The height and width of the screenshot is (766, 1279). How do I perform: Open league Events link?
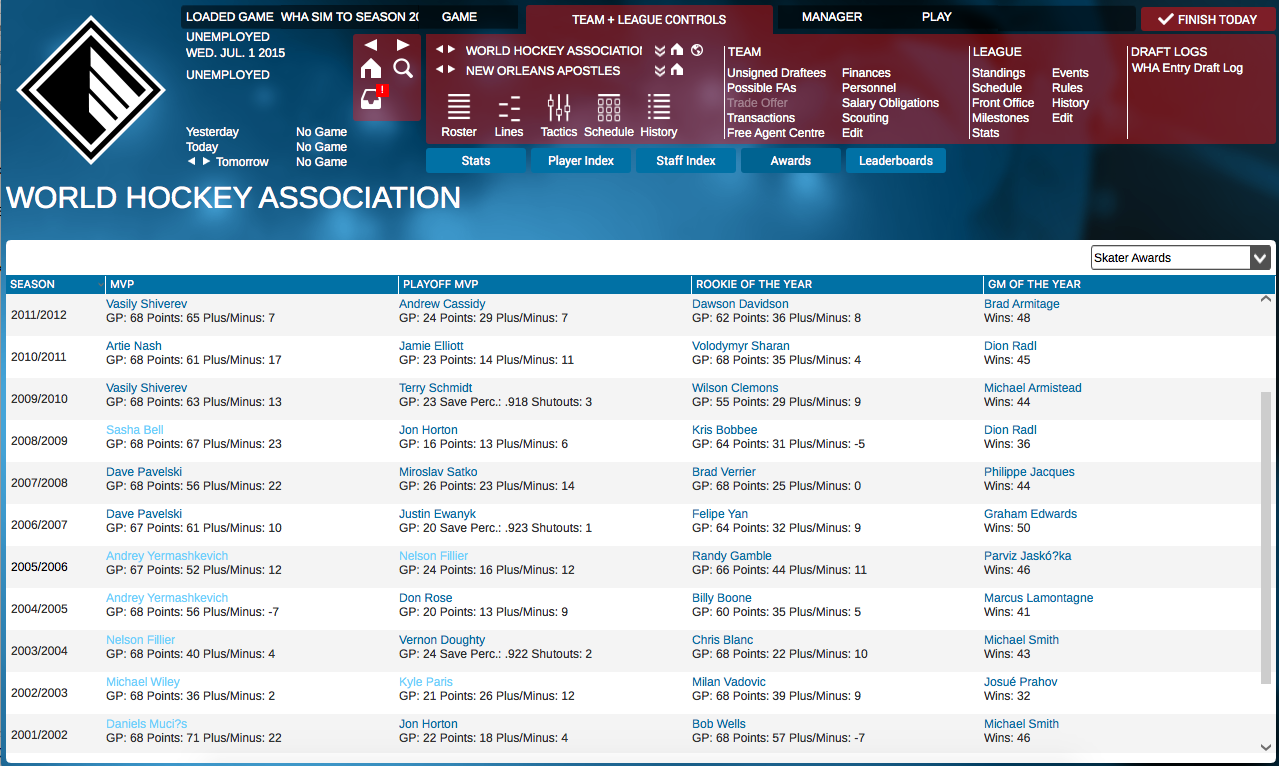pos(1070,73)
